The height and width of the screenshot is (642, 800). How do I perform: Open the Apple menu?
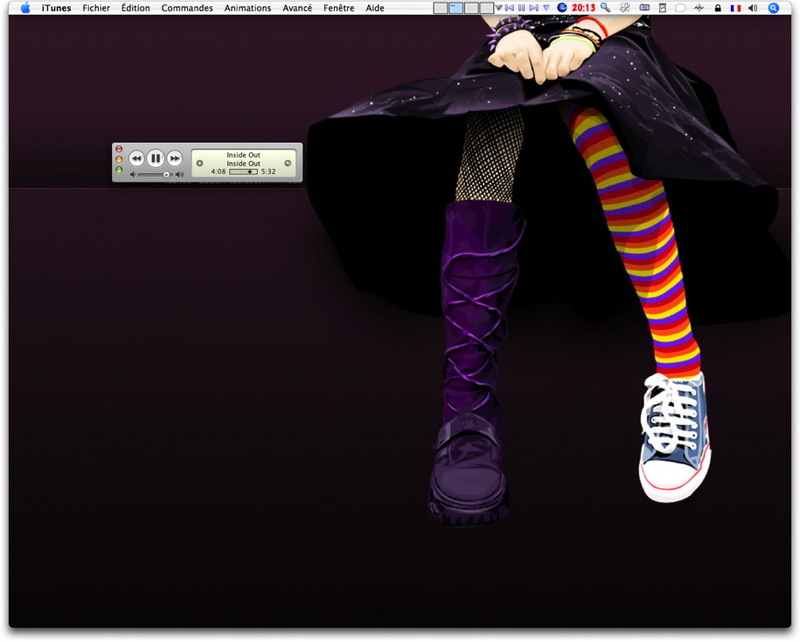pyautogui.click(x=25, y=8)
